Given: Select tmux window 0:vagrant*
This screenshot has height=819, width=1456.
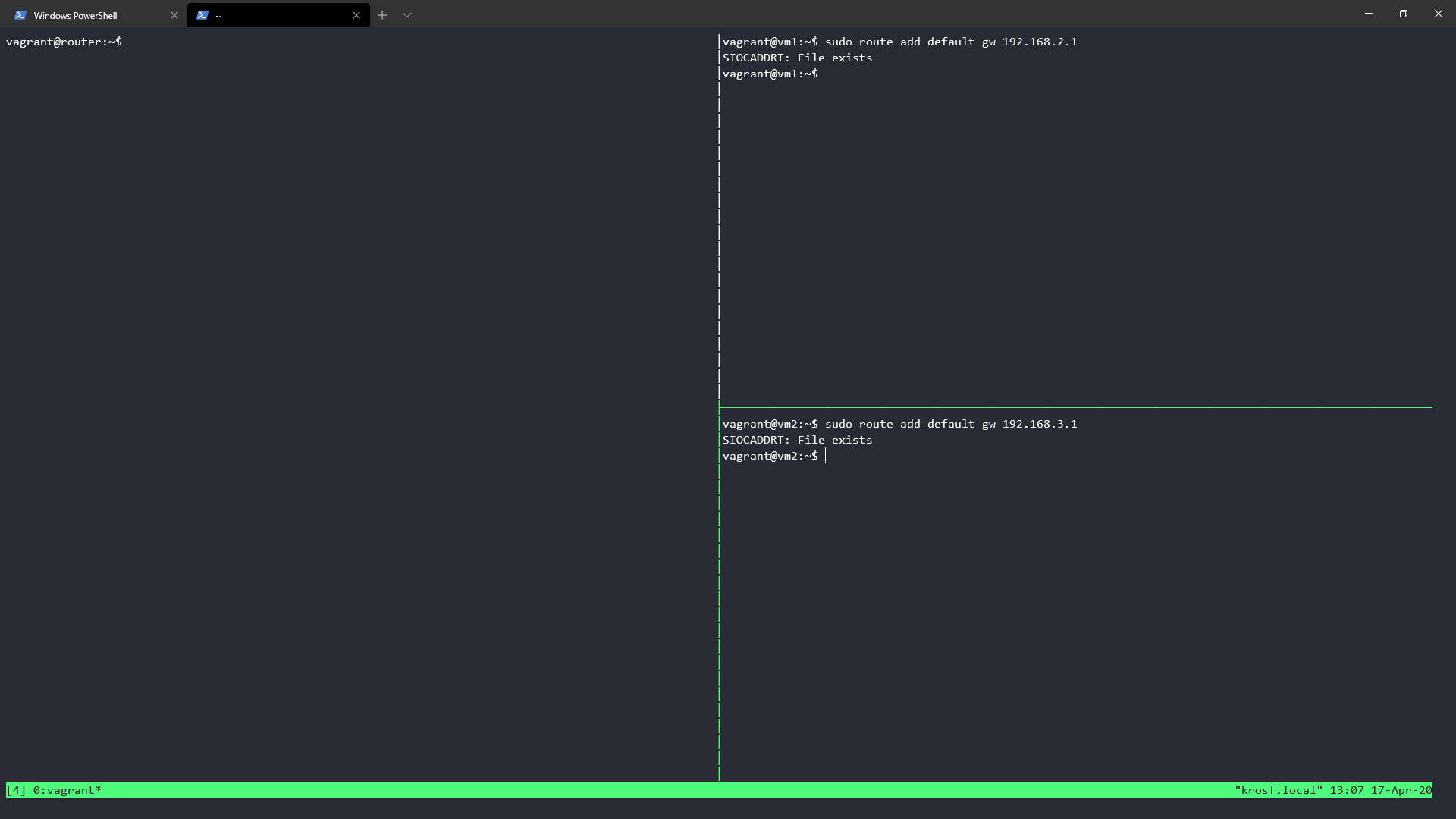Looking at the screenshot, I should tap(67, 790).
